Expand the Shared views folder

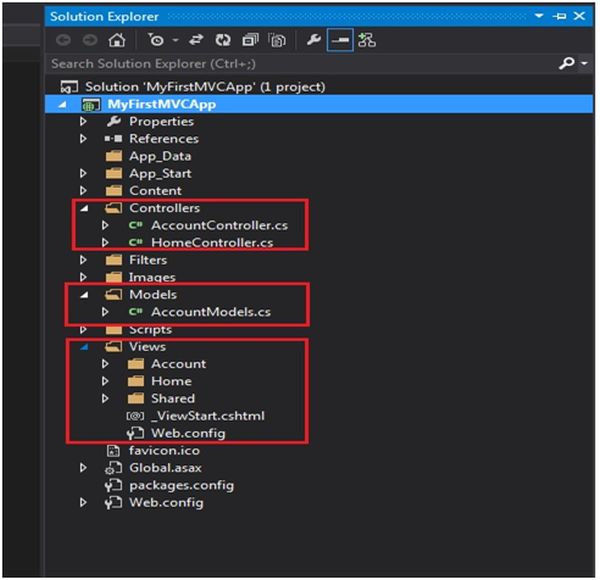[105, 398]
